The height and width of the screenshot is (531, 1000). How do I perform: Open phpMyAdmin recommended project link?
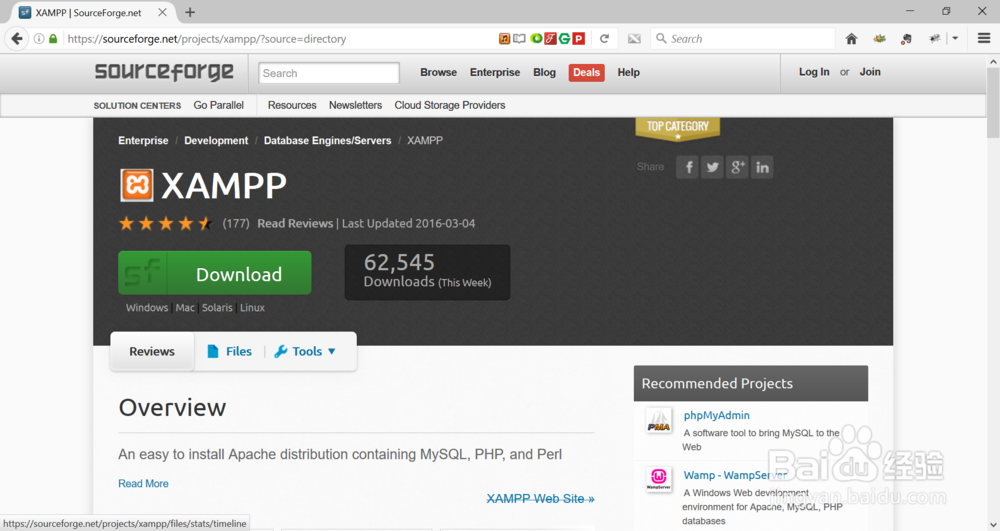(716, 415)
